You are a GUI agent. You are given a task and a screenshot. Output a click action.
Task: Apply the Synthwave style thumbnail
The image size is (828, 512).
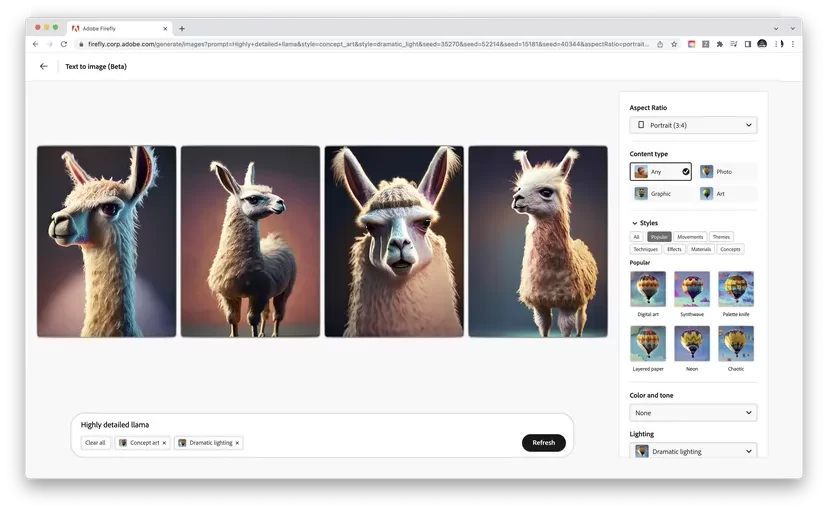pos(692,289)
